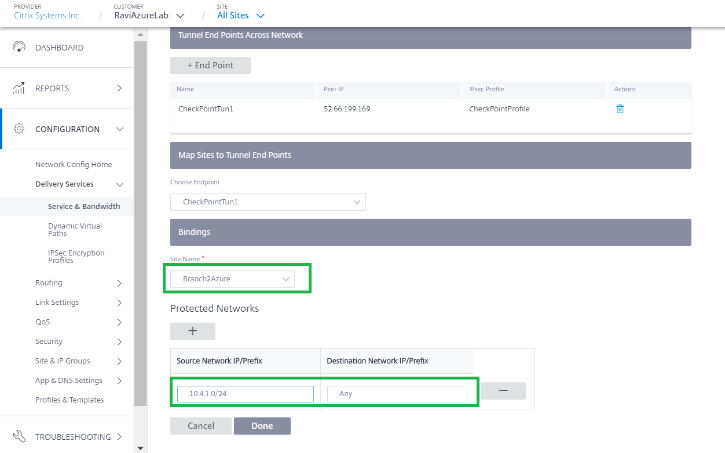This screenshot has width=725, height=453.
Task: Expand the Troubleshooting chevron
Action: [x=119, y=436]
